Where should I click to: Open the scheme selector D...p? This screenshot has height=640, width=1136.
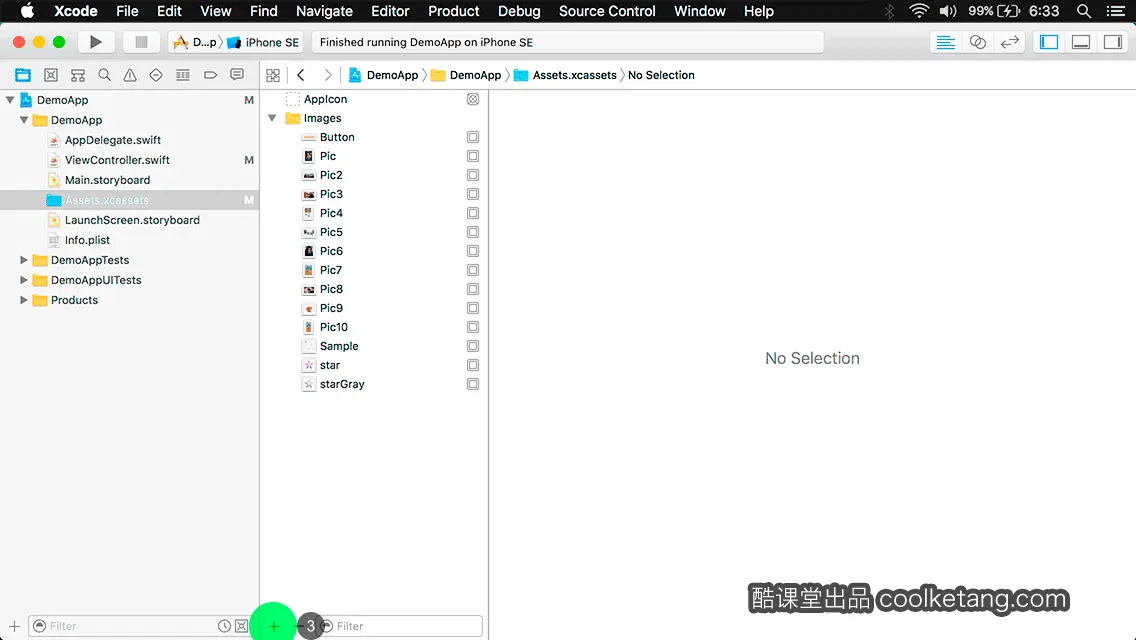point(196,42)
